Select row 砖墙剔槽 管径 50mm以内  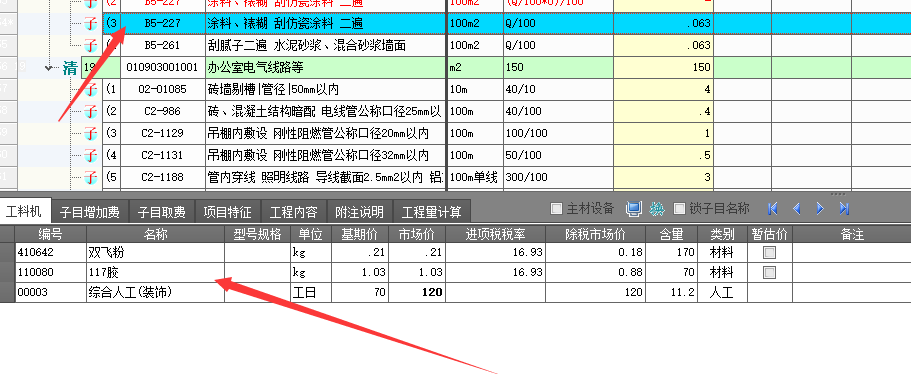[326, 89]
